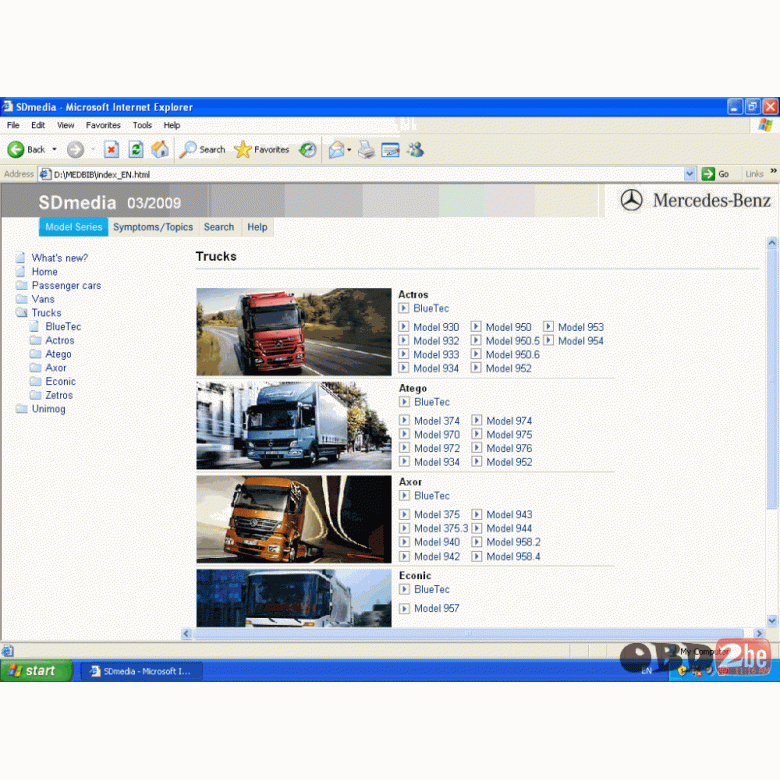Screen dimensions: 780x780
Task: Open Home in the sidebar tree
Action: point(45,272)
